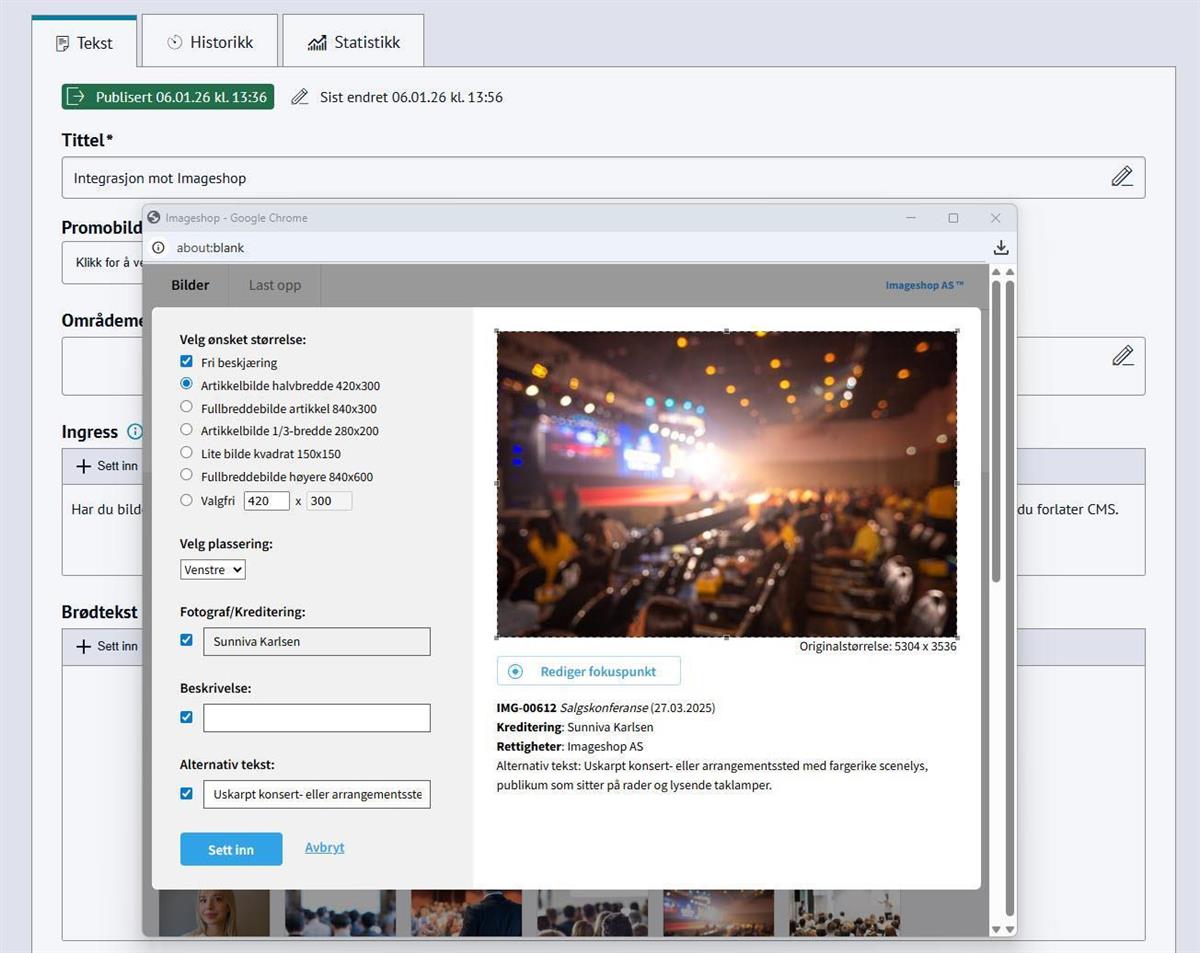The width and height of the screenshot is (1200, 953).
Task: Click the target icon on Rediger fokuspunkt
Action: [516, 672]
